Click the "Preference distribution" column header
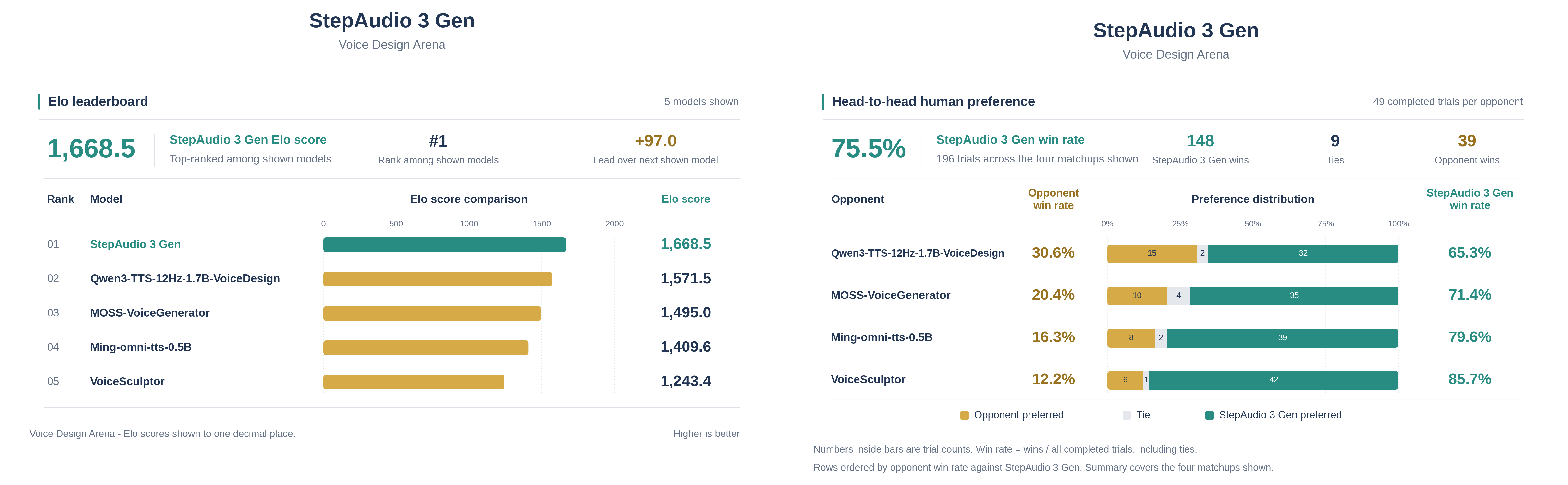 click(x=1253, y=199)
